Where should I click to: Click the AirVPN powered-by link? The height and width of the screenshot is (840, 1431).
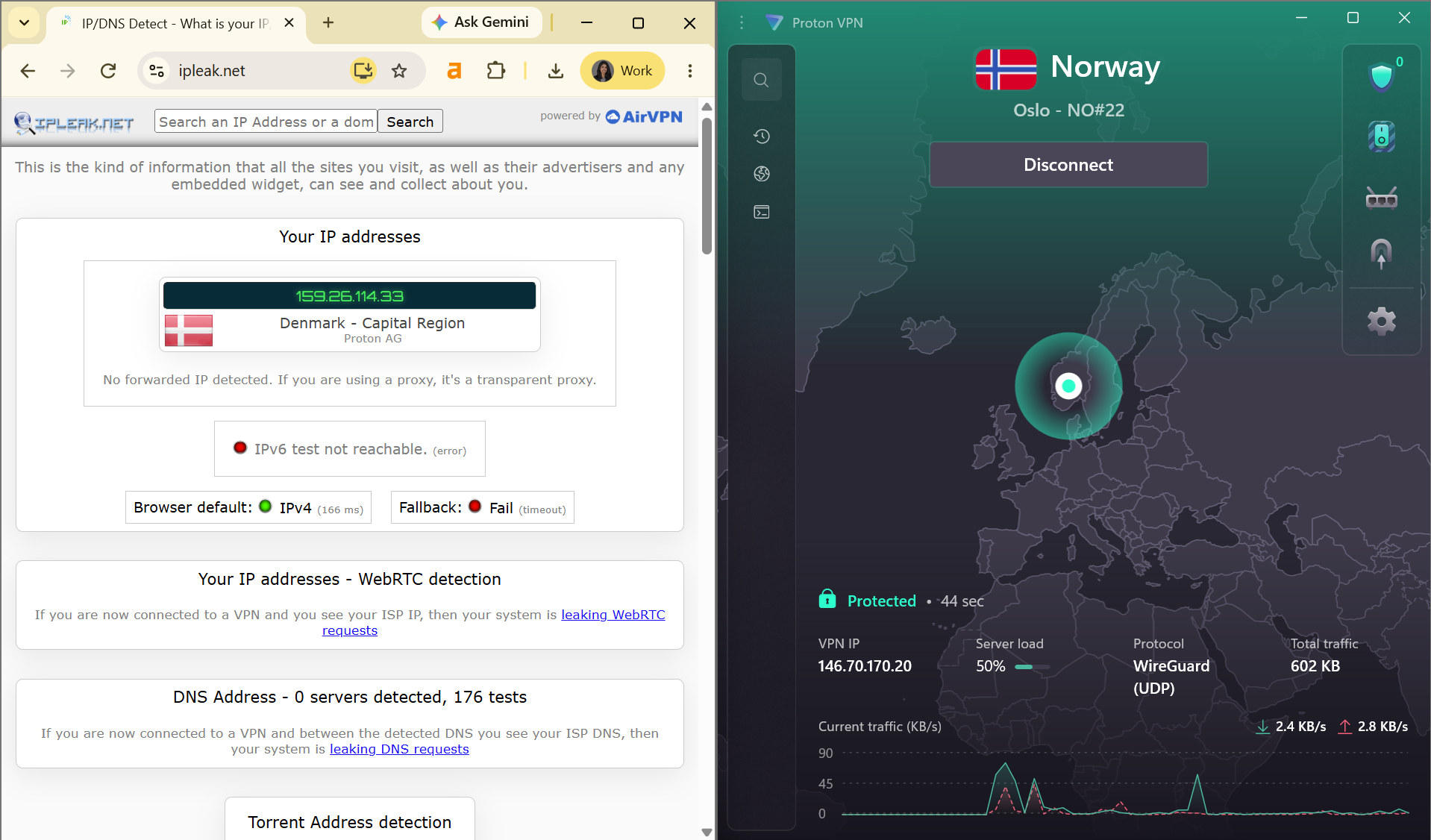click(644, 116)
